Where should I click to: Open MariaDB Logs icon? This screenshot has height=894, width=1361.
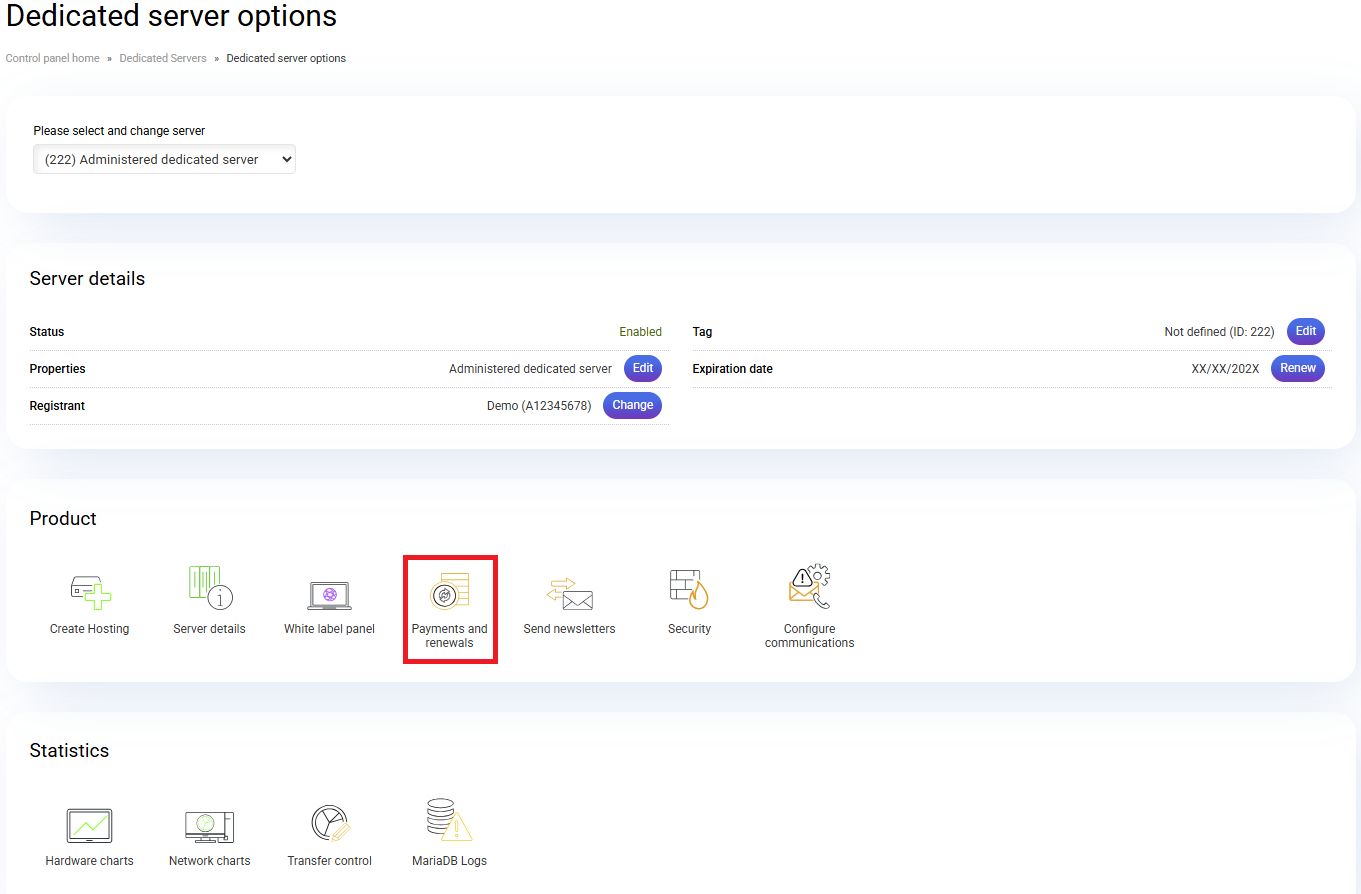[449, 821]
